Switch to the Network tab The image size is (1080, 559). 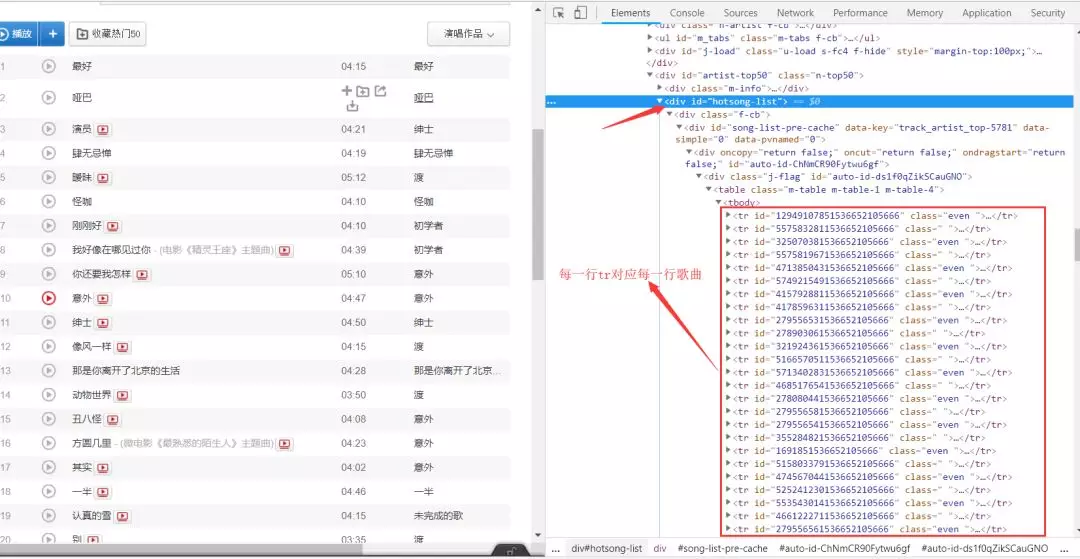coord(795,12)
